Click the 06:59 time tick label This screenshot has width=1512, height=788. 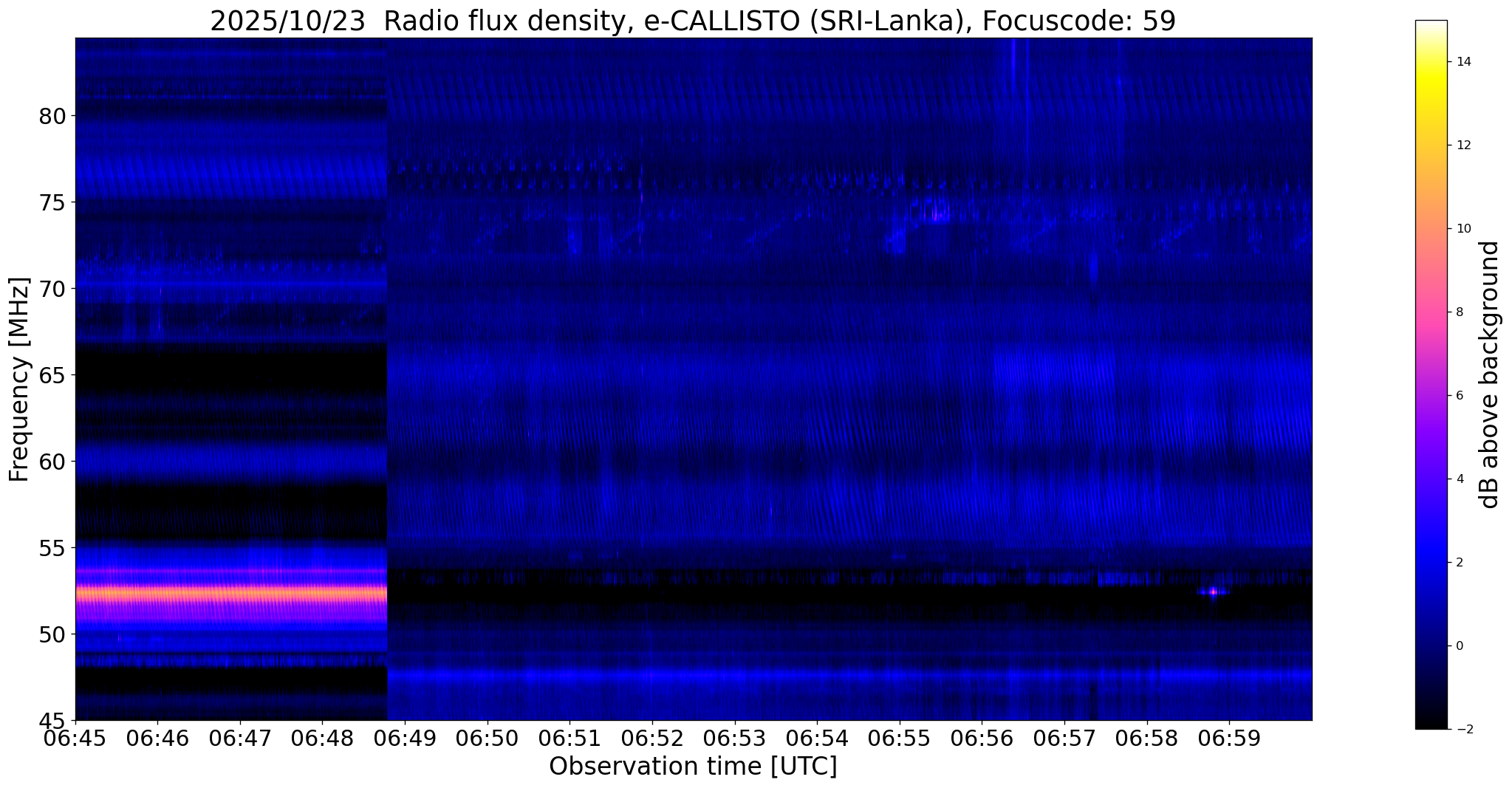click(x=1229, y=738)
